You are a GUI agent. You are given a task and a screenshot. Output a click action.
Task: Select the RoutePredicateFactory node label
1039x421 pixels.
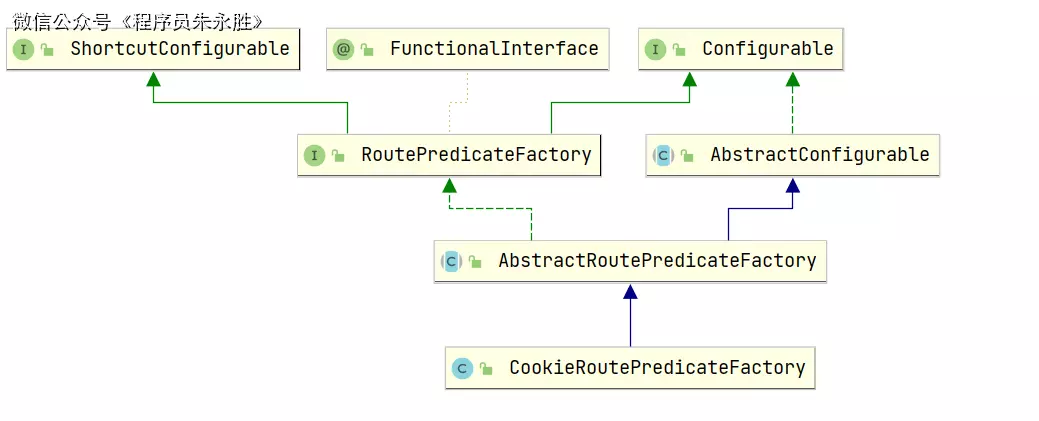[x=476, y=155]
